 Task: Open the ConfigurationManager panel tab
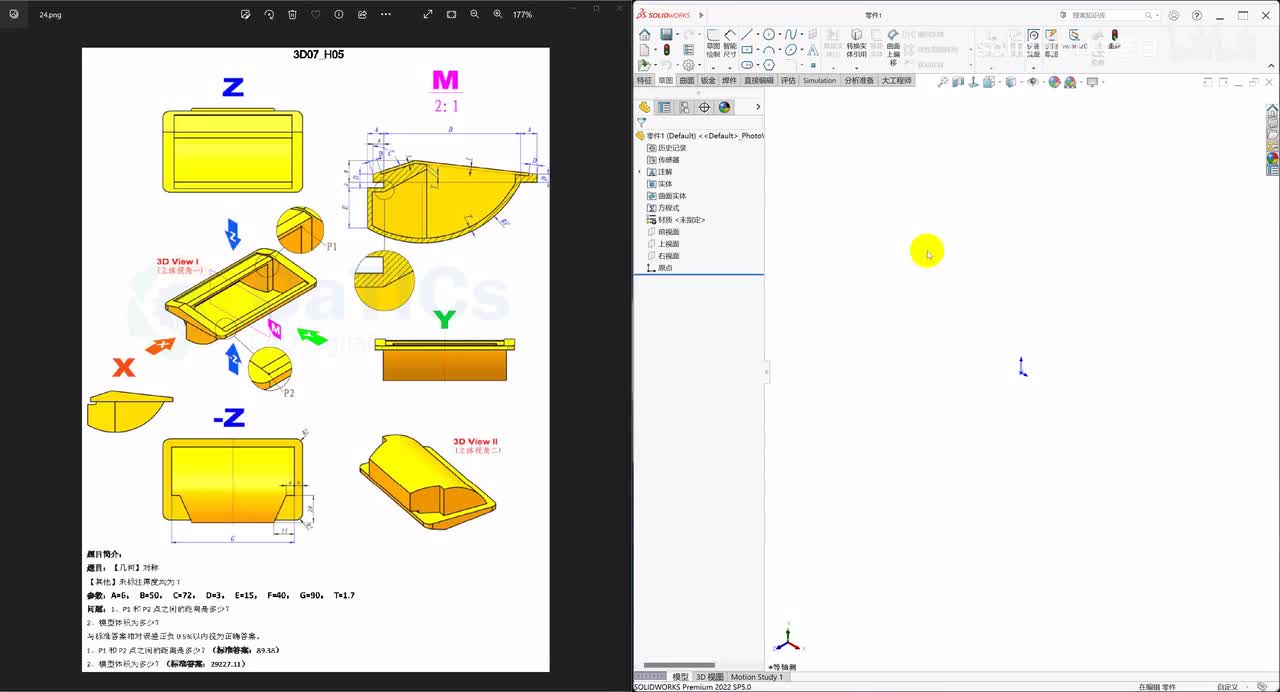684,107
